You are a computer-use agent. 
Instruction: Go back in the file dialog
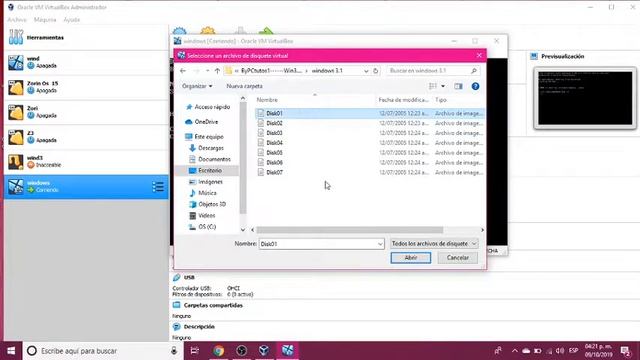click(x=183, y=71)
